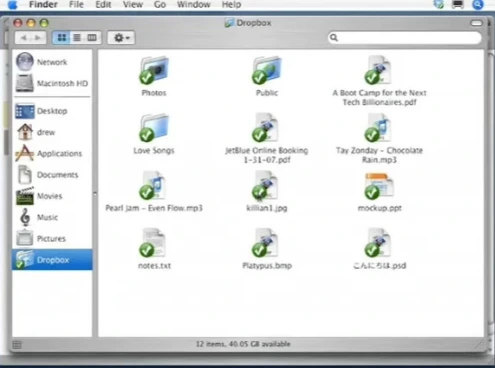The width and height of the screenshot is (495, 368).
Task: Select the mockup.ppt file icon
Action: (379, 186)
